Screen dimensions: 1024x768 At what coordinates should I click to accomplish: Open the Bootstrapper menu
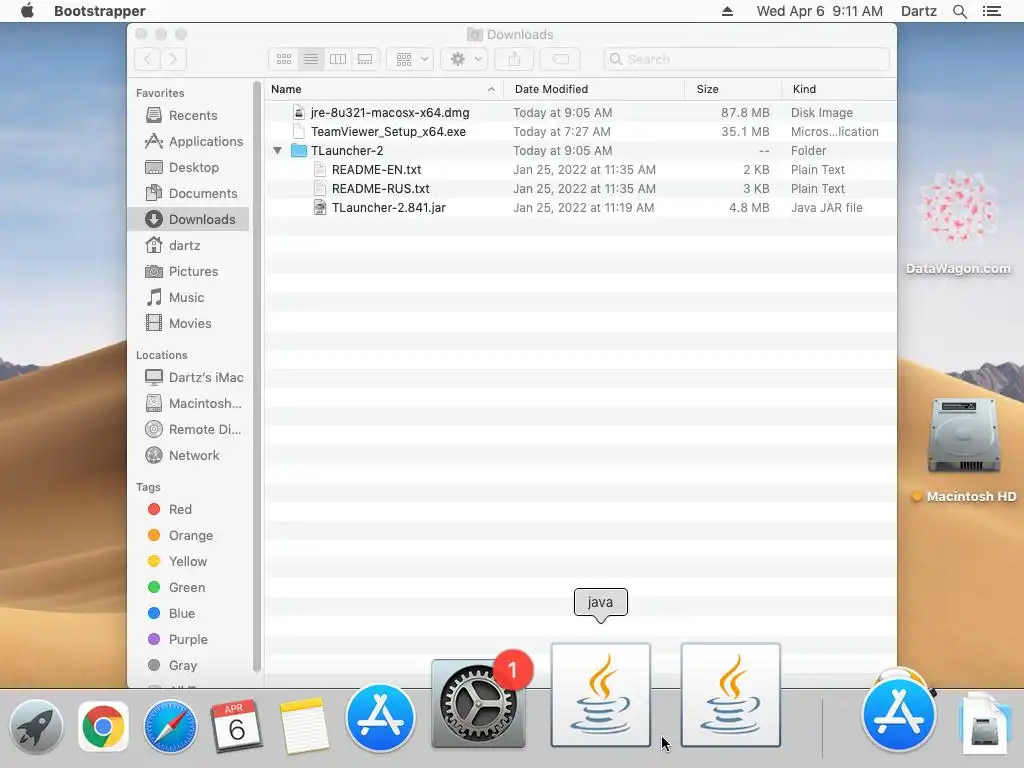click(x=99, y=11)
